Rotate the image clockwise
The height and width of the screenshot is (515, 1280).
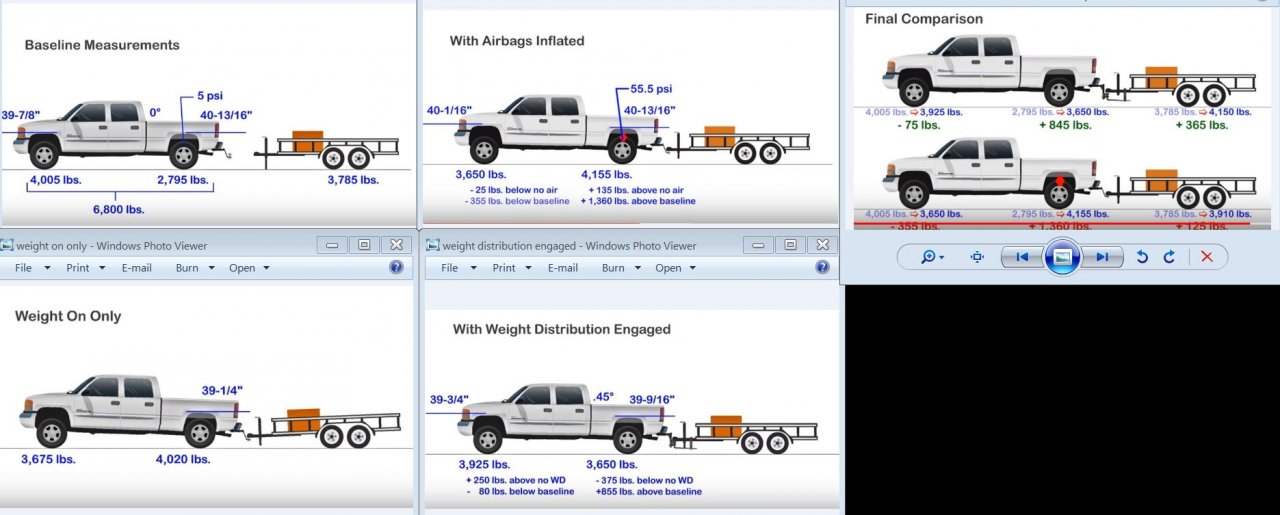coord(1169,257)
